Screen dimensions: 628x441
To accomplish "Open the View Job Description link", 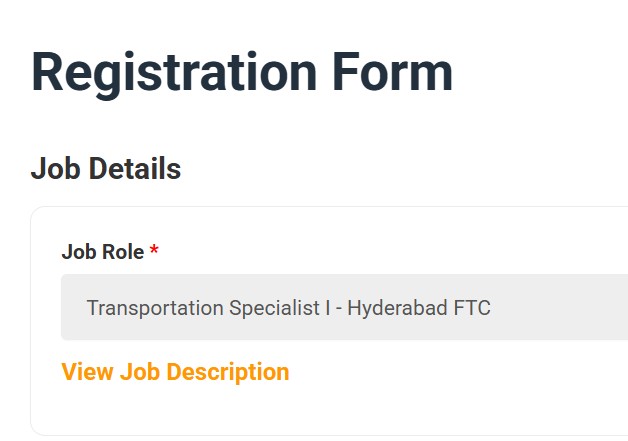I will (175, 372).
